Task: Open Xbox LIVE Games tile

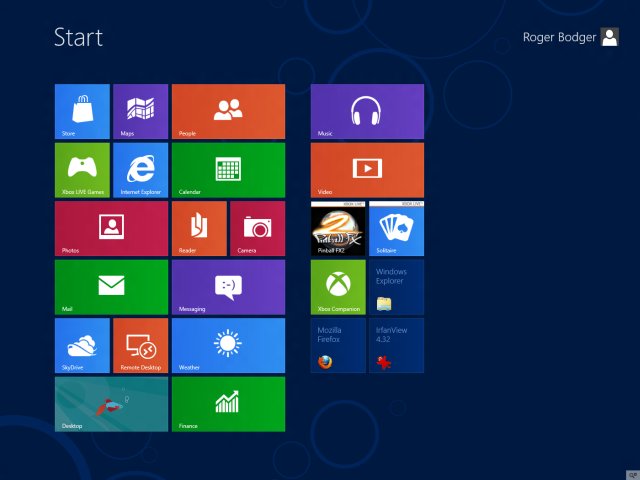Action: tap(82, 170)
